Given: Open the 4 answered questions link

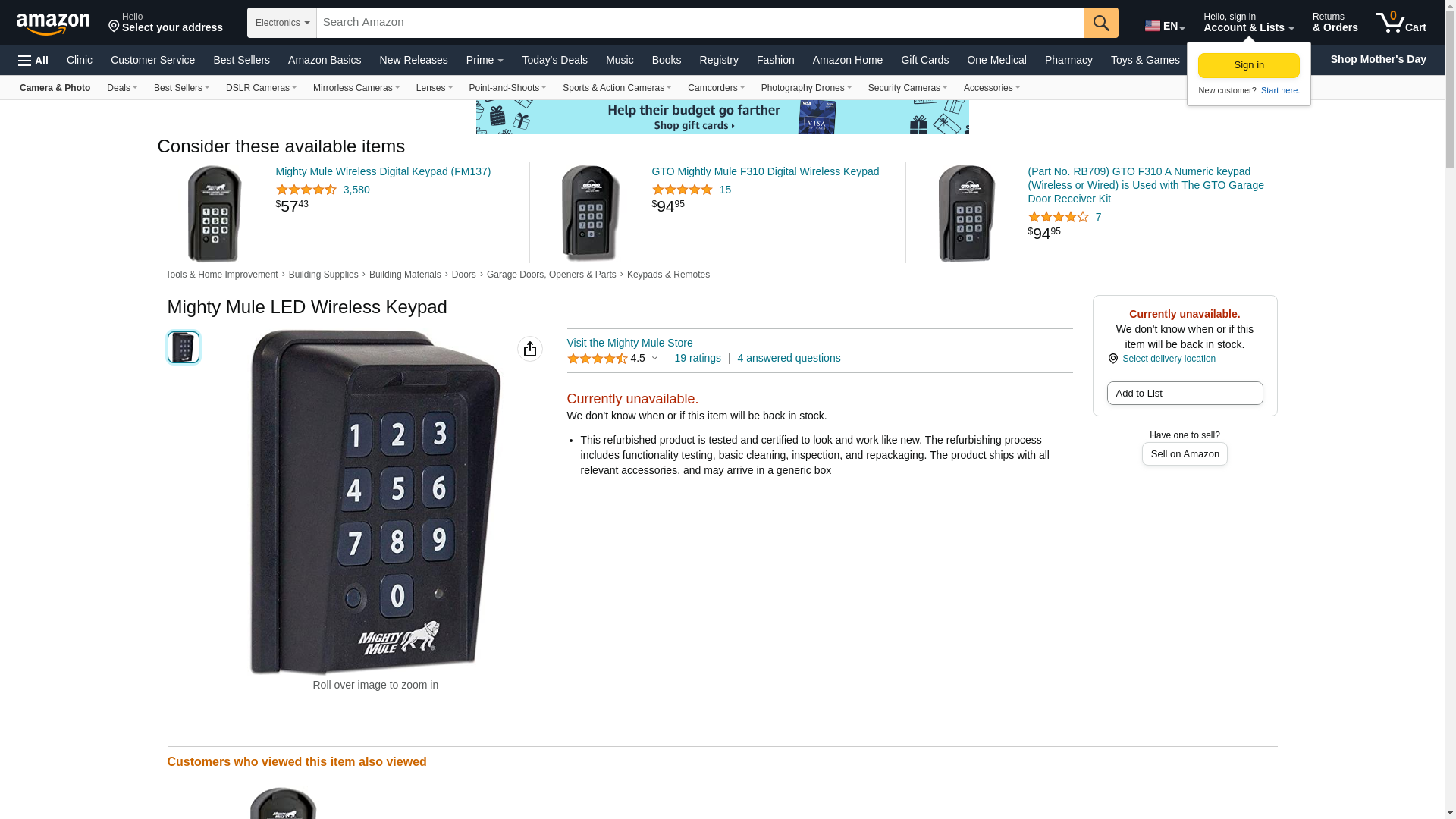Looking at the screenshot, I should (x=789, y=358).
